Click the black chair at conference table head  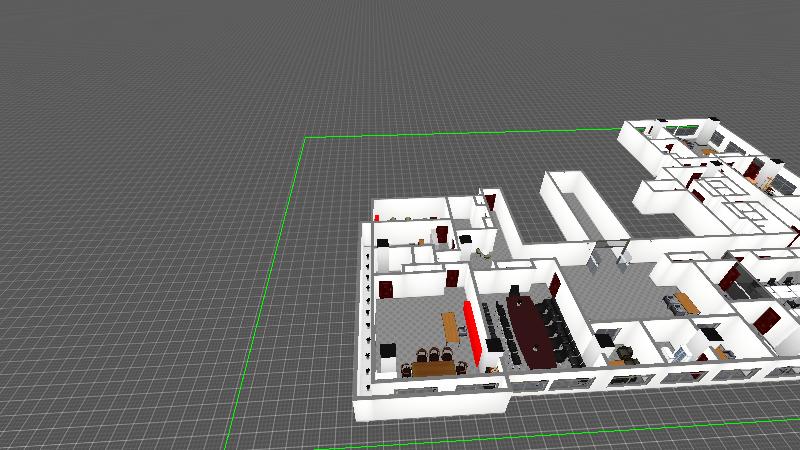(513, 290)
